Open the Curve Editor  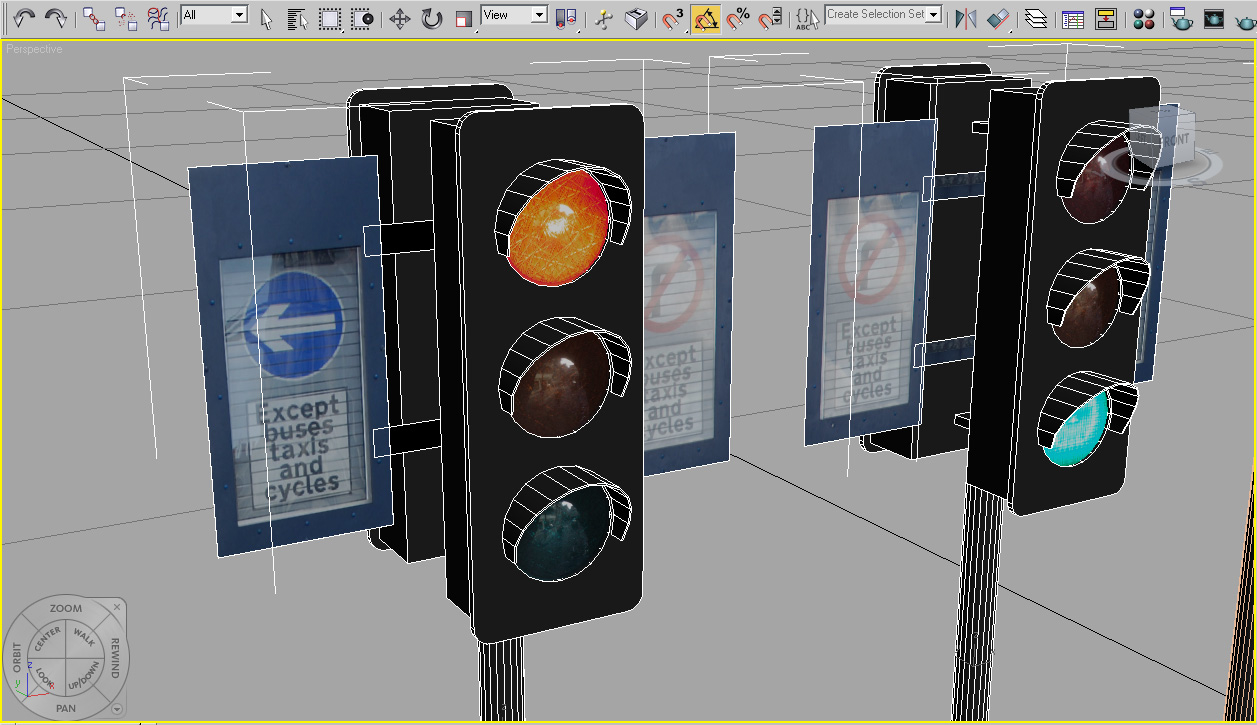point(1074,18)
